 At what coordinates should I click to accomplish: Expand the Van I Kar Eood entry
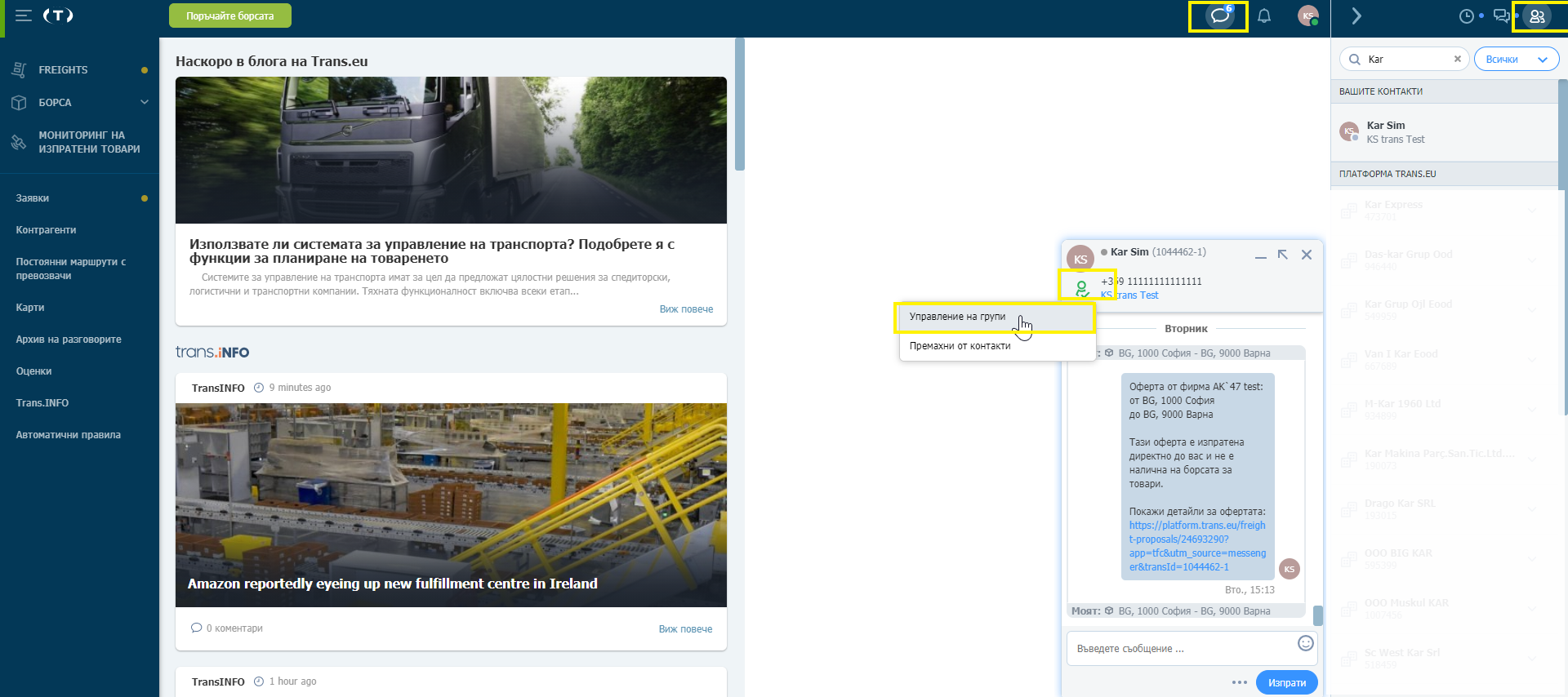[1532, 360]
